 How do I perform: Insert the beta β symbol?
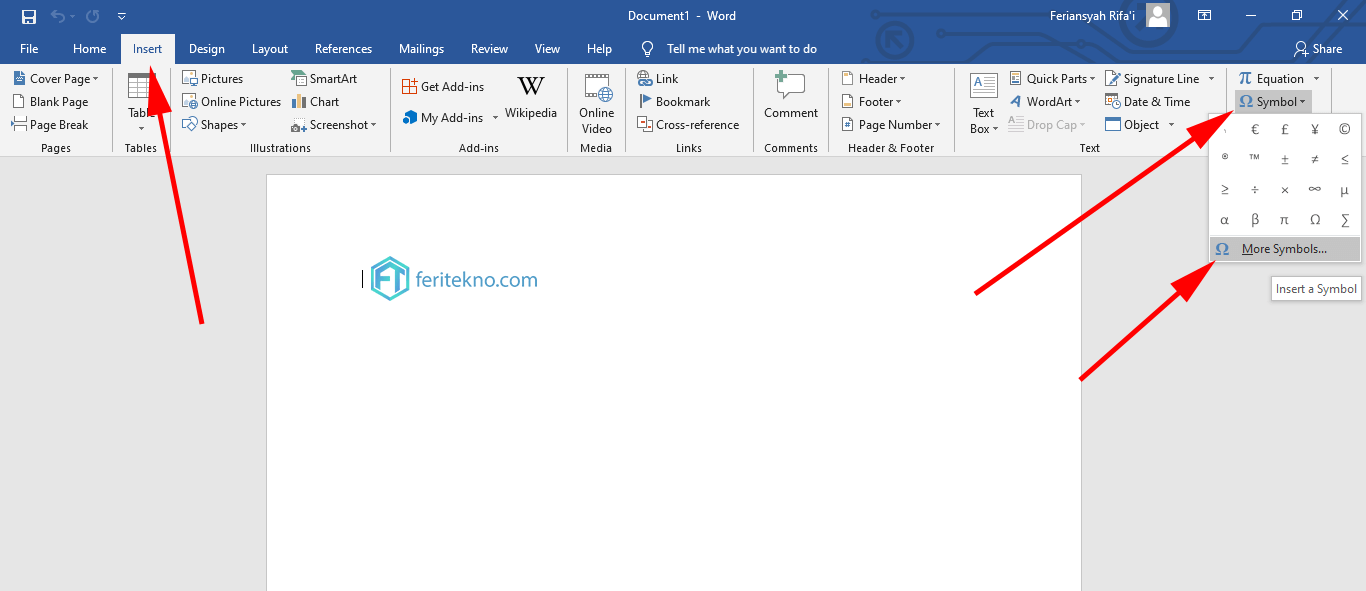coord(1255,220)
